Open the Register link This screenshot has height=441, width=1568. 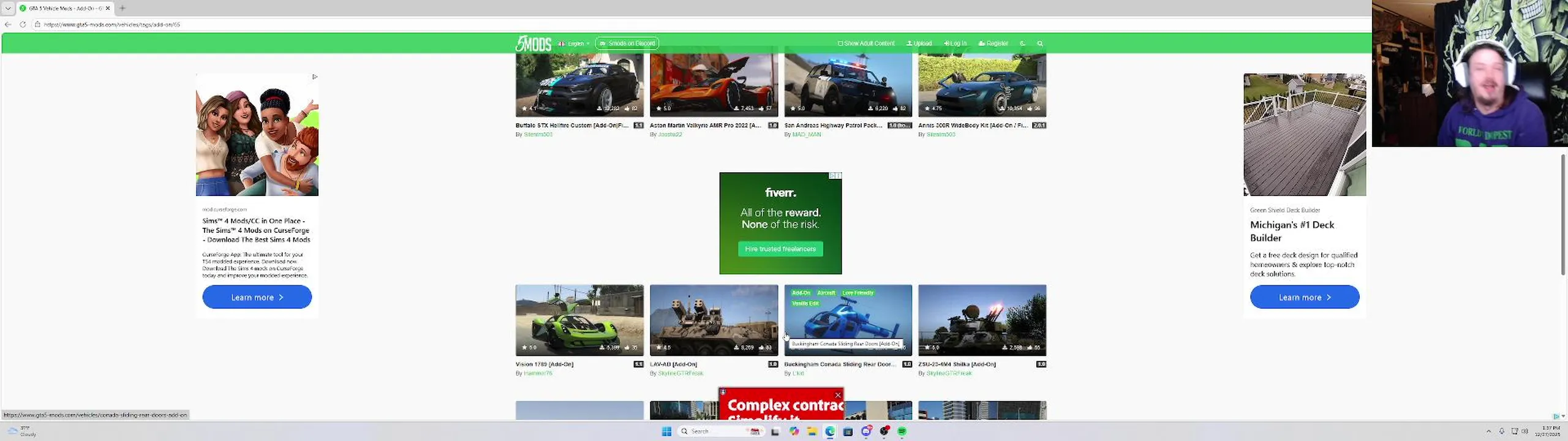click(x=993, y=43)
